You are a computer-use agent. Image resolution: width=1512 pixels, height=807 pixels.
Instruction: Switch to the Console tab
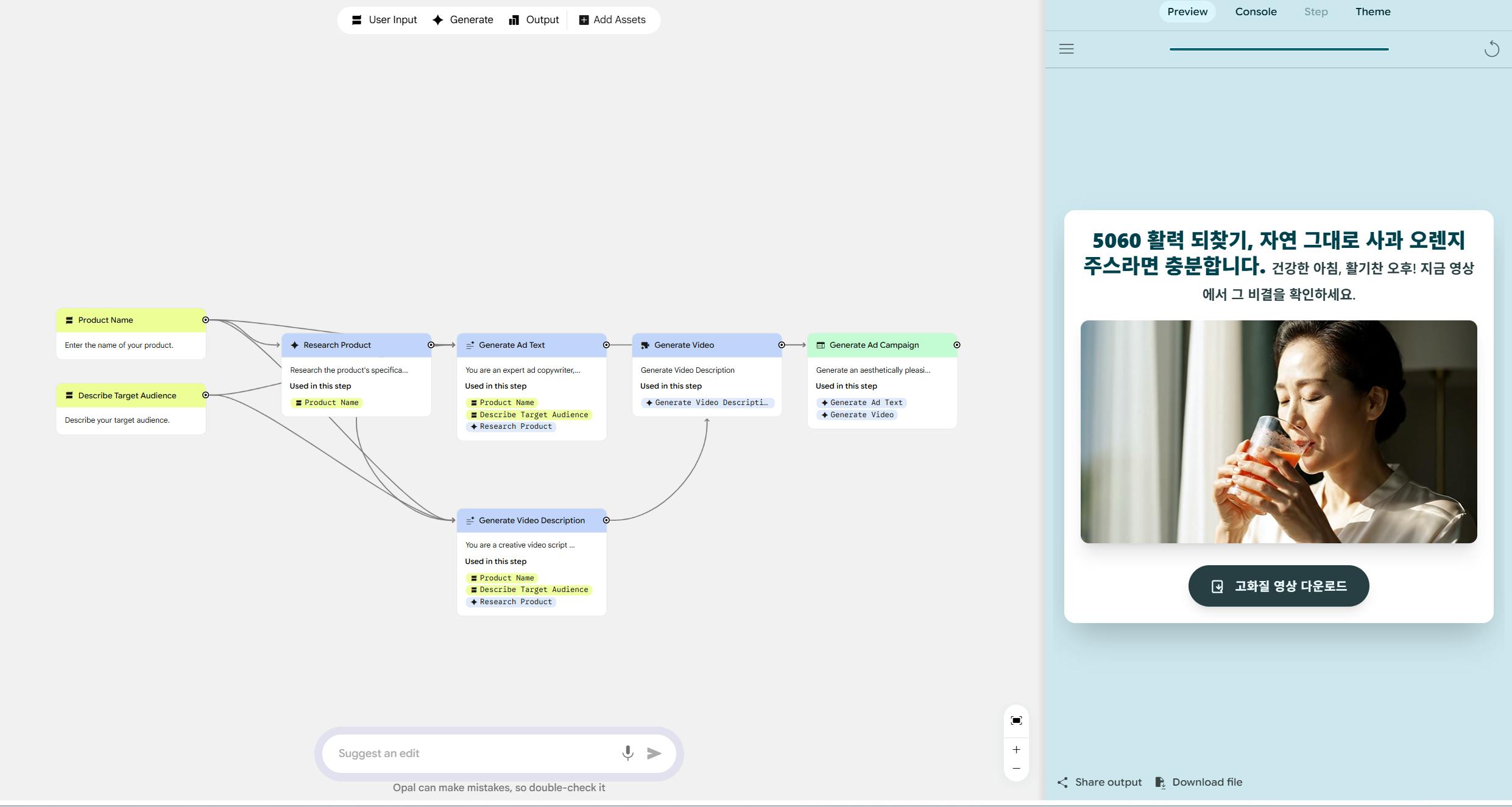coord(1256,12)
